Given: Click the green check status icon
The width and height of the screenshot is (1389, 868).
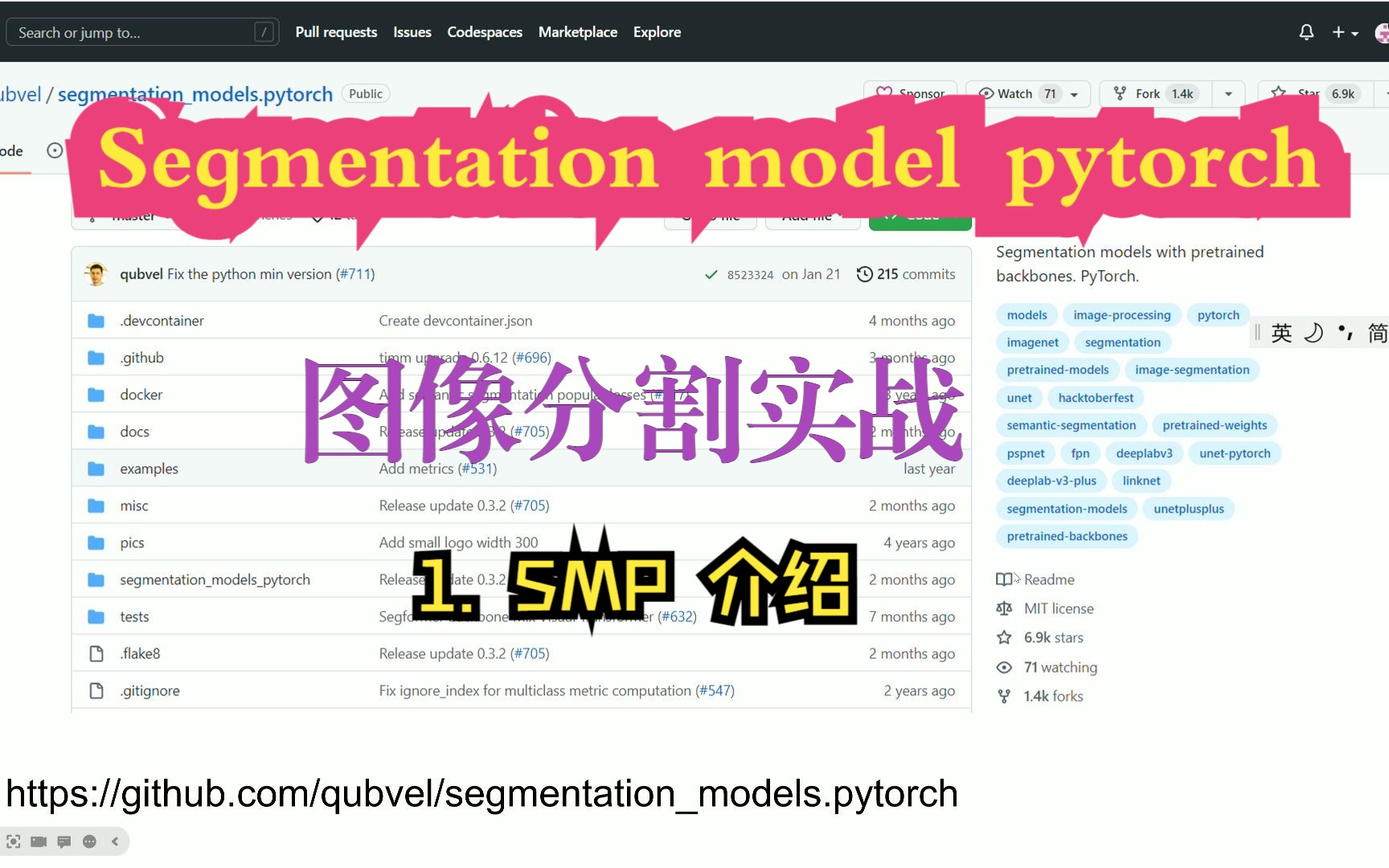Looking at the screenshot, I should point(711,275).
